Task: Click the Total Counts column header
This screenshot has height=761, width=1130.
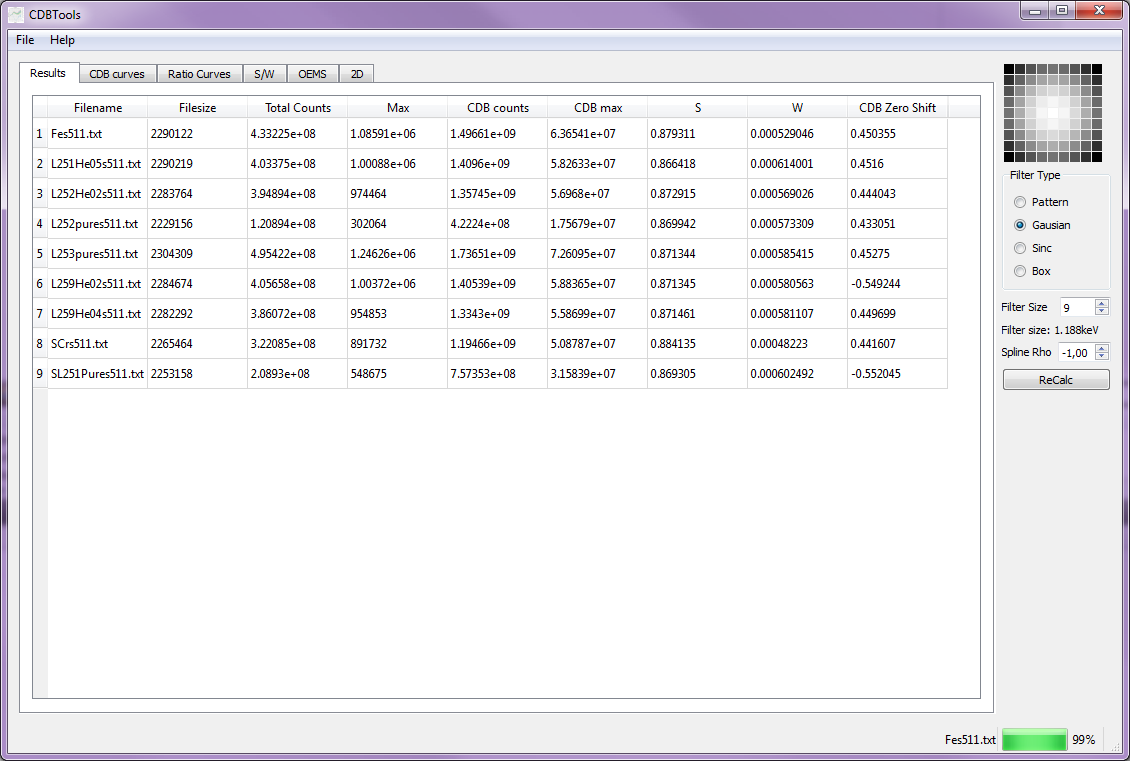Action: 298,107
